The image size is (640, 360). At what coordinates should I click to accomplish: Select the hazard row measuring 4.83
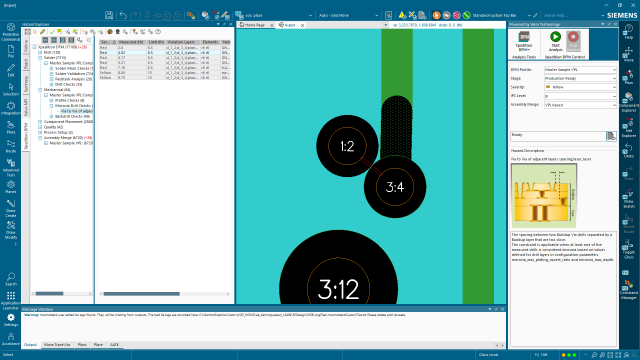pos(165,53)
